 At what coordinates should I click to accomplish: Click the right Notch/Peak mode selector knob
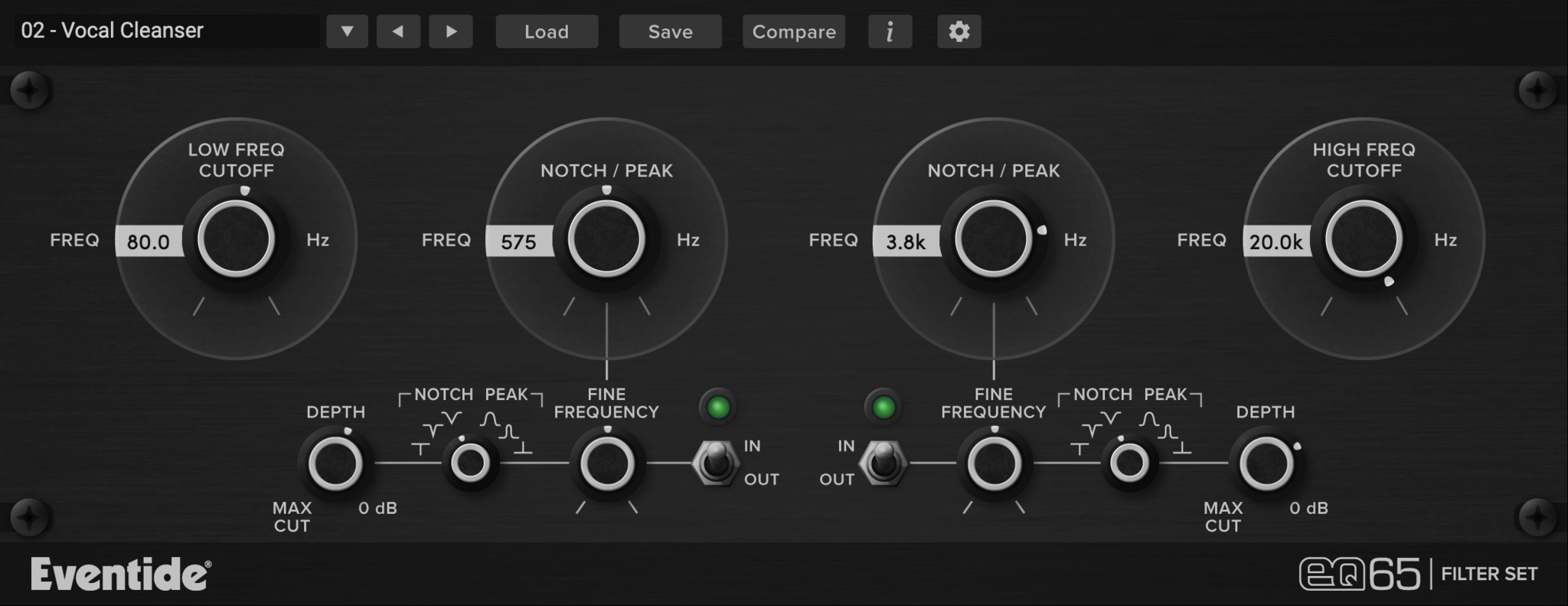click(x=1129, y=463)
